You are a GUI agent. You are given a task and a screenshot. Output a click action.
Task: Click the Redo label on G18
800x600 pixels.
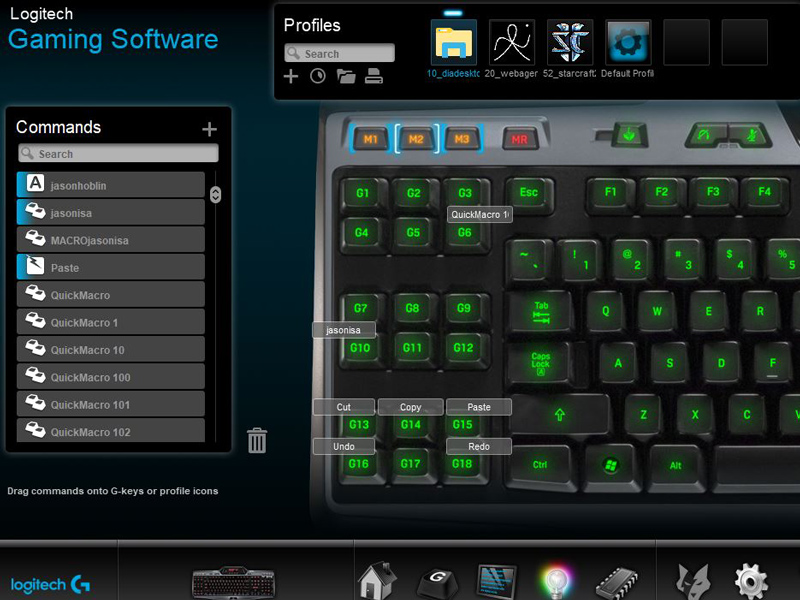tap(479, 446)
